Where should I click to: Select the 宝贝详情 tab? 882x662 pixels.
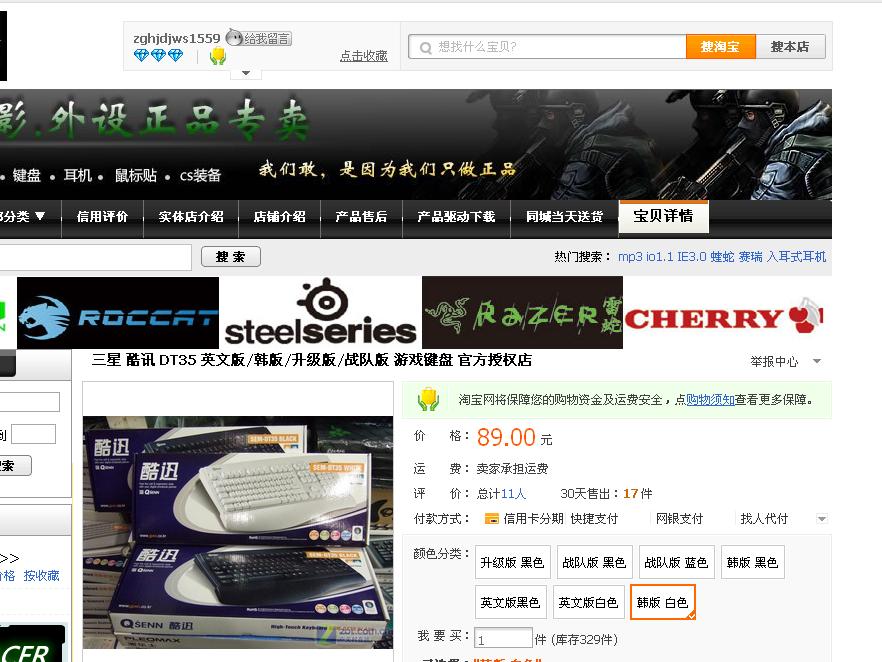663,216
